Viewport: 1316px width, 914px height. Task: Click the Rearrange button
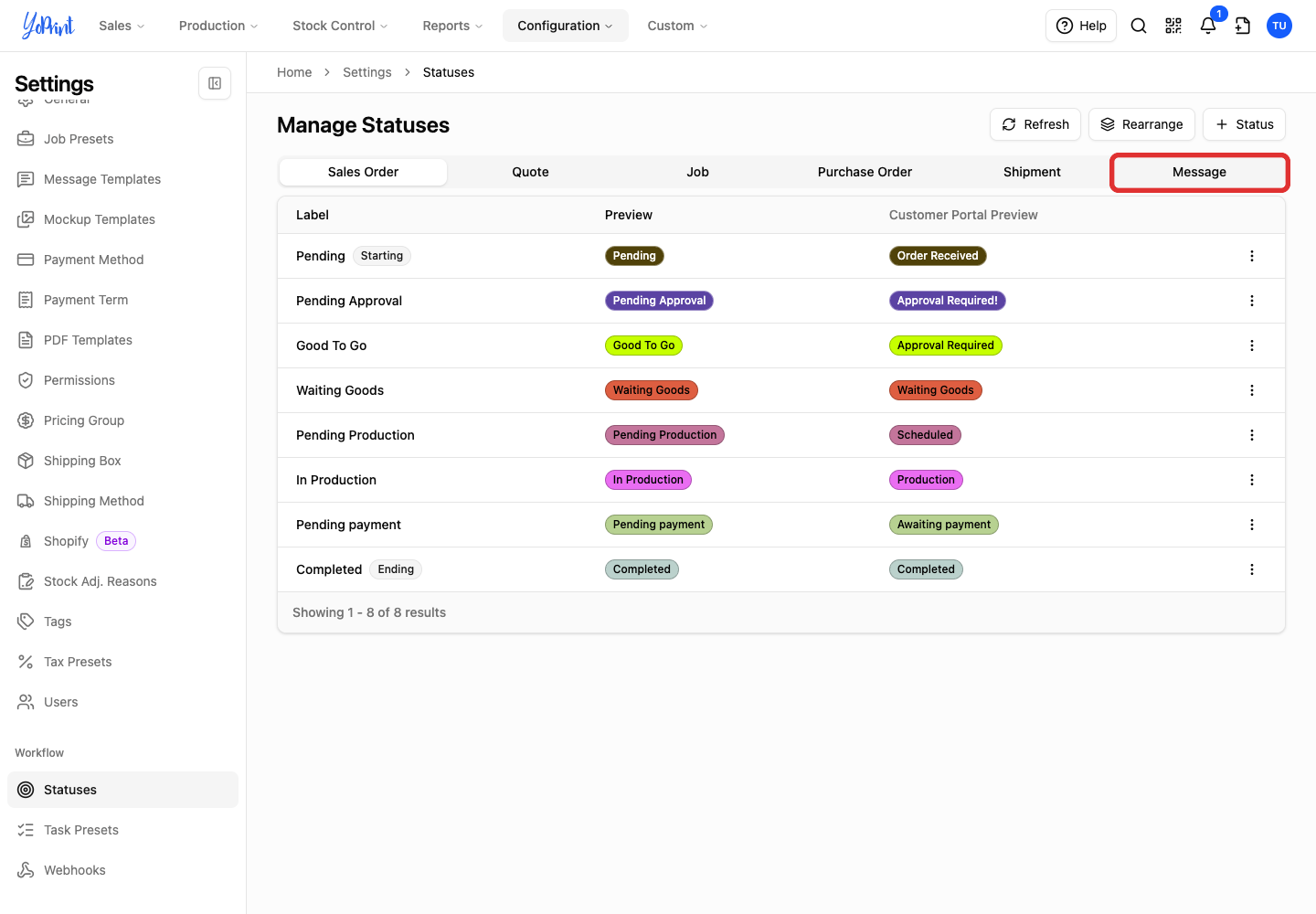coord(1141,124)
